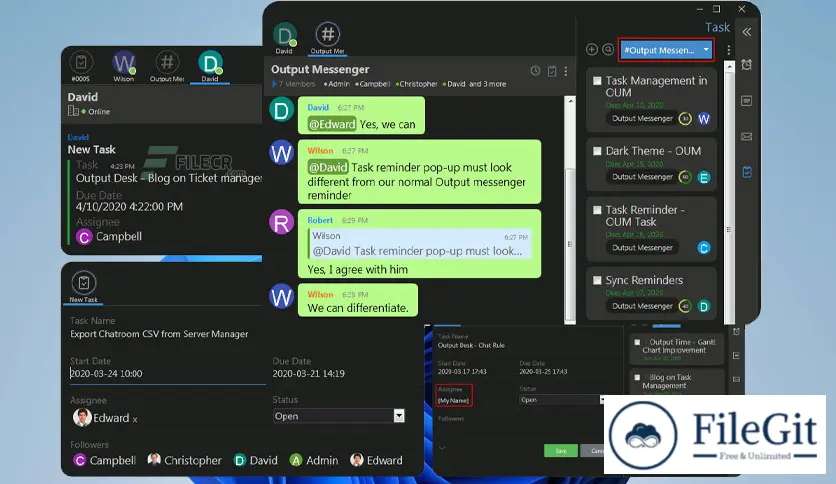Mark Dark Theme - OUM task complete
The height and width of the screenshot is (484, 836).
[x=597, y=151]
